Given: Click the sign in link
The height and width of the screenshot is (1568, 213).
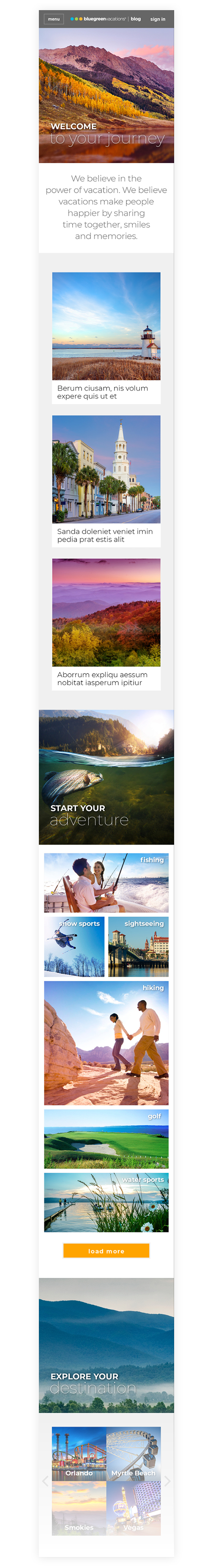Looking at the screenshot, I should coord(158,19).
